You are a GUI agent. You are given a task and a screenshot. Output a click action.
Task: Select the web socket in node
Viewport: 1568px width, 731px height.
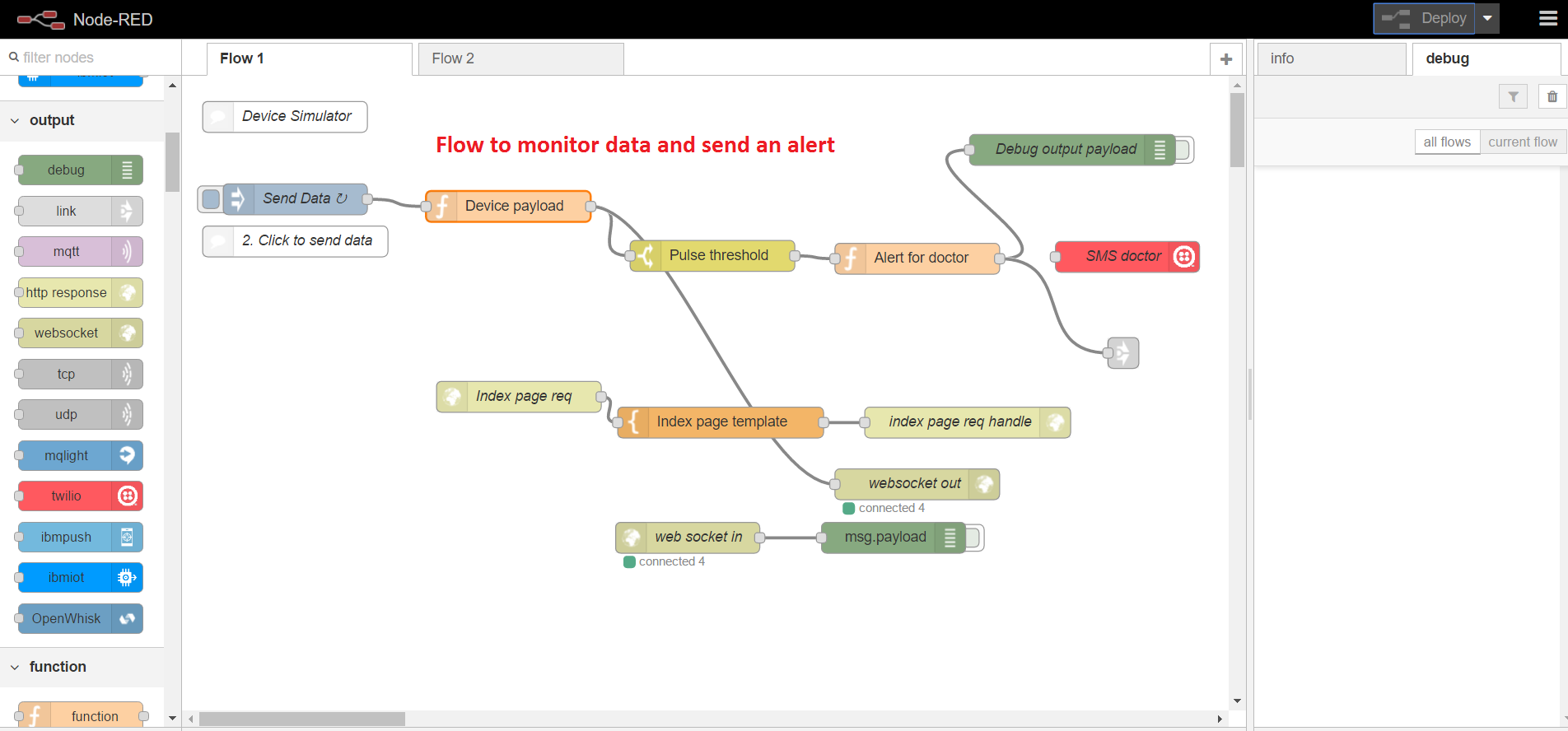tap(688, 538)
